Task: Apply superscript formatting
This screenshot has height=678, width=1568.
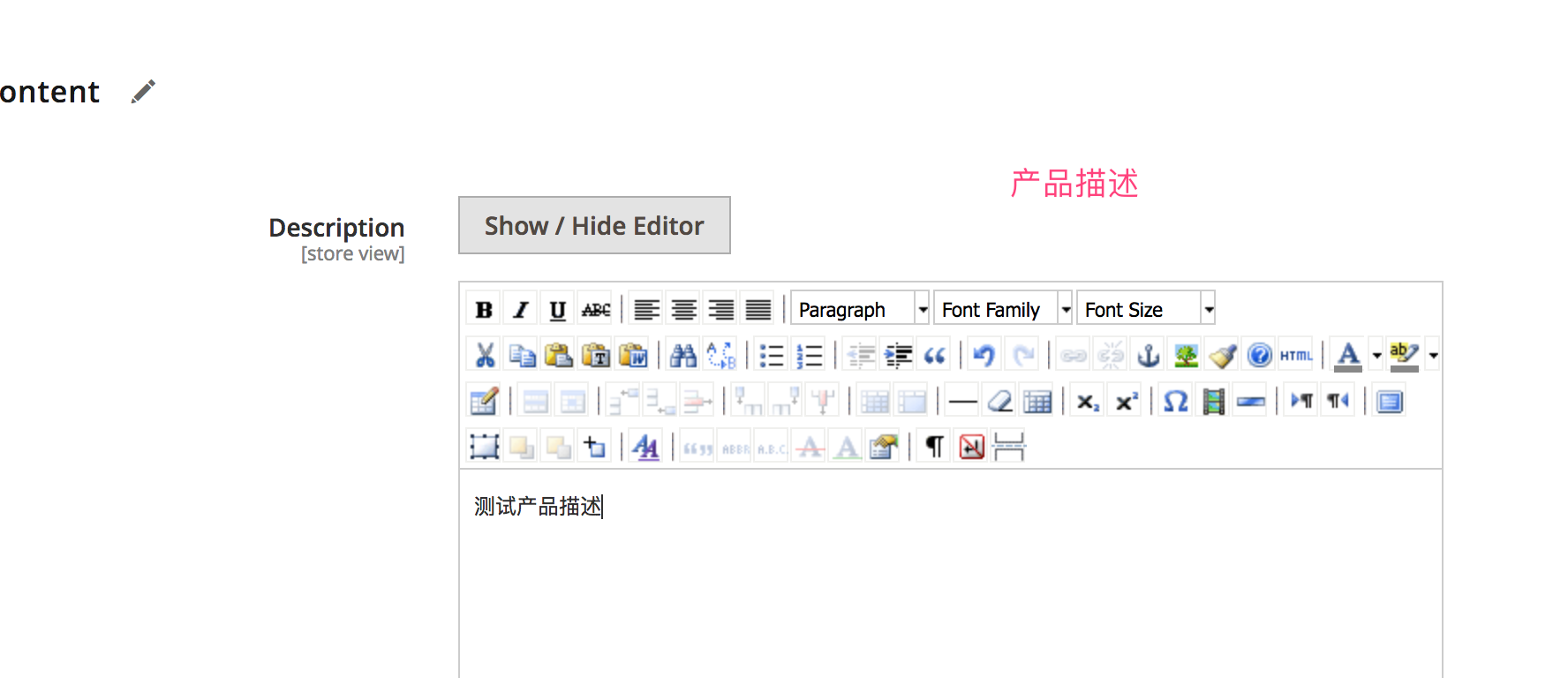Action: click(1126, 402)
